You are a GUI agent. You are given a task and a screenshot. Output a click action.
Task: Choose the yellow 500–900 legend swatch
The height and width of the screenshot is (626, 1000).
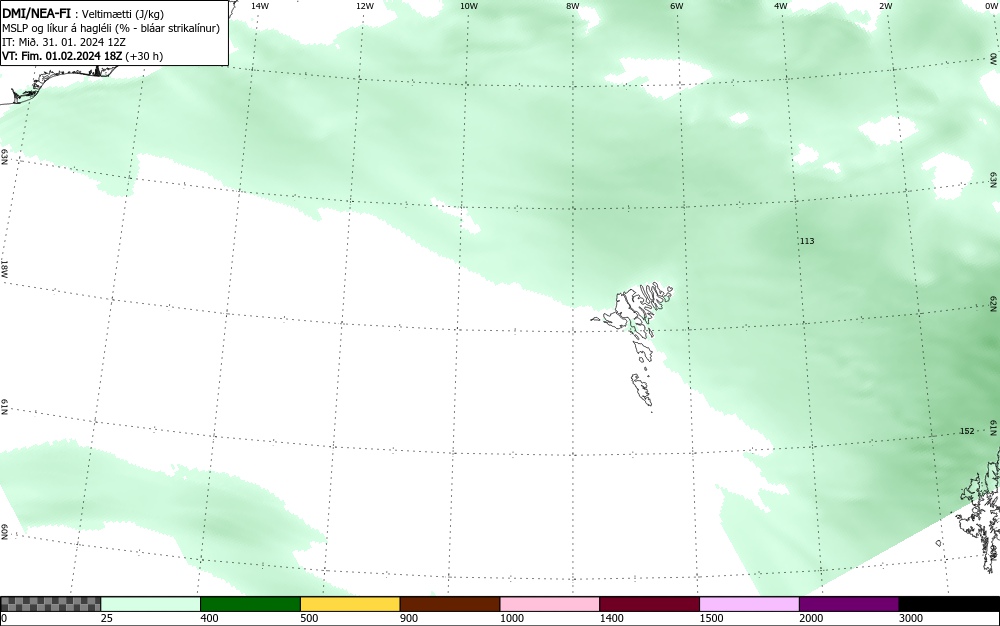(350, 604)
